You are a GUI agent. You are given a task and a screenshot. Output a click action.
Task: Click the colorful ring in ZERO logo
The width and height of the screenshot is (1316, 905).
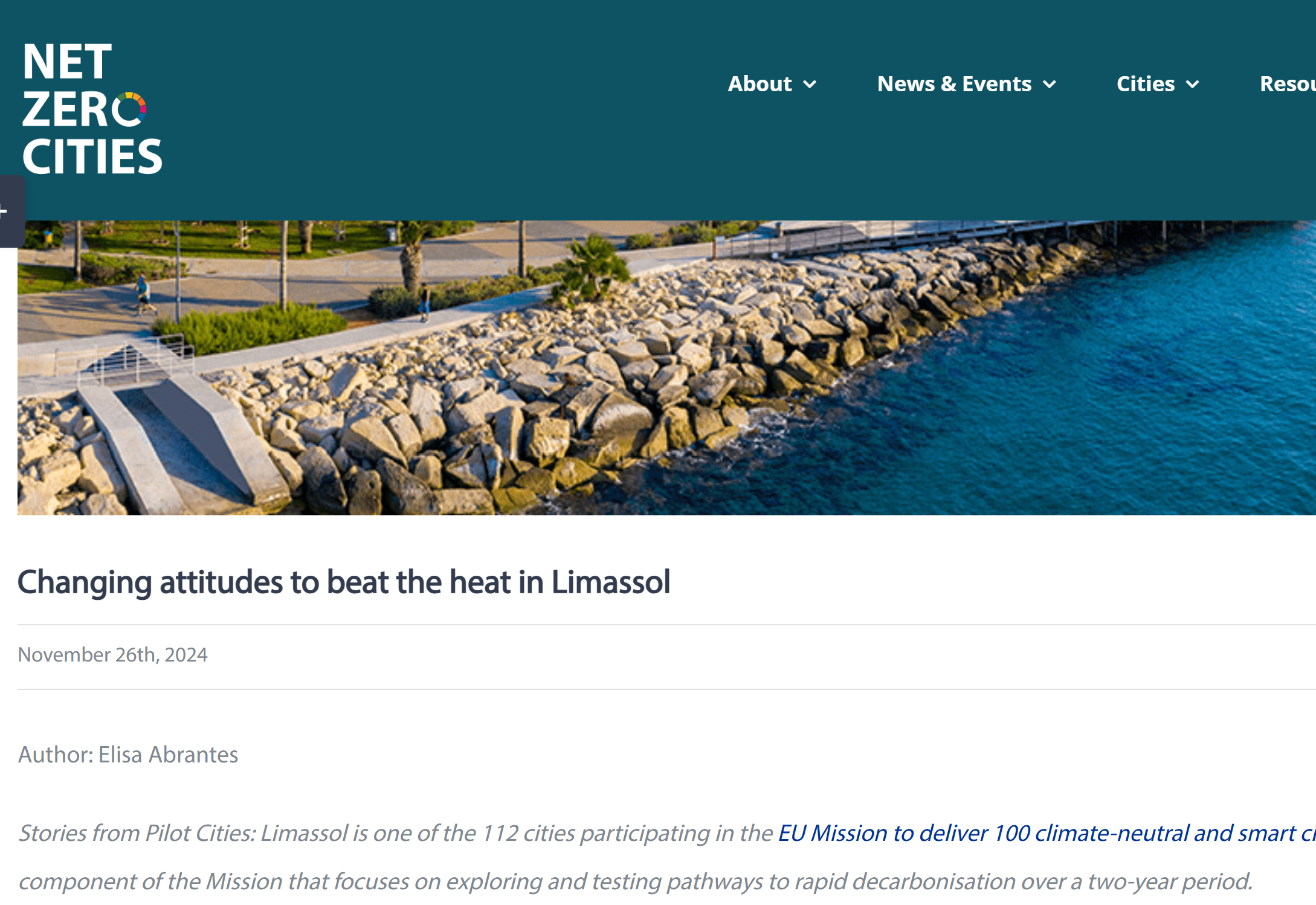click(x=130, y=110)
